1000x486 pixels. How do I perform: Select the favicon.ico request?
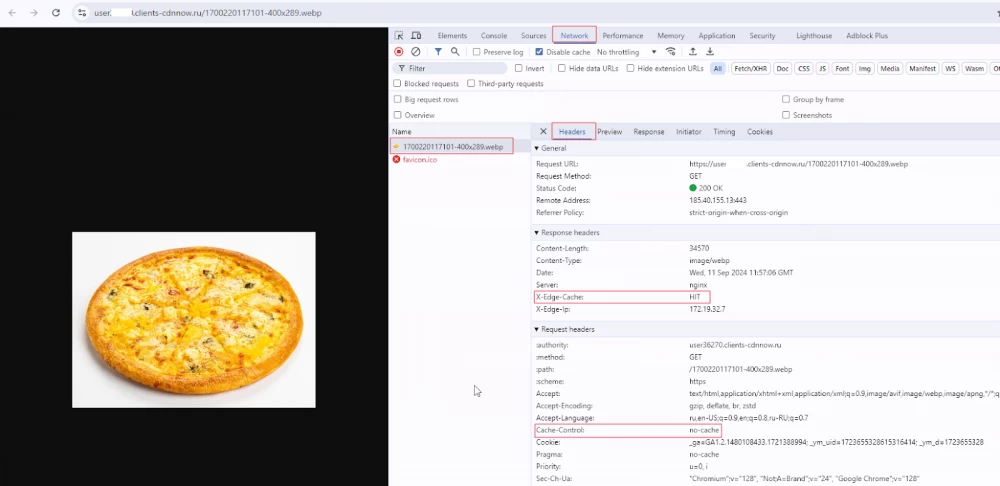pyautogui.click(x=419, y=160)
